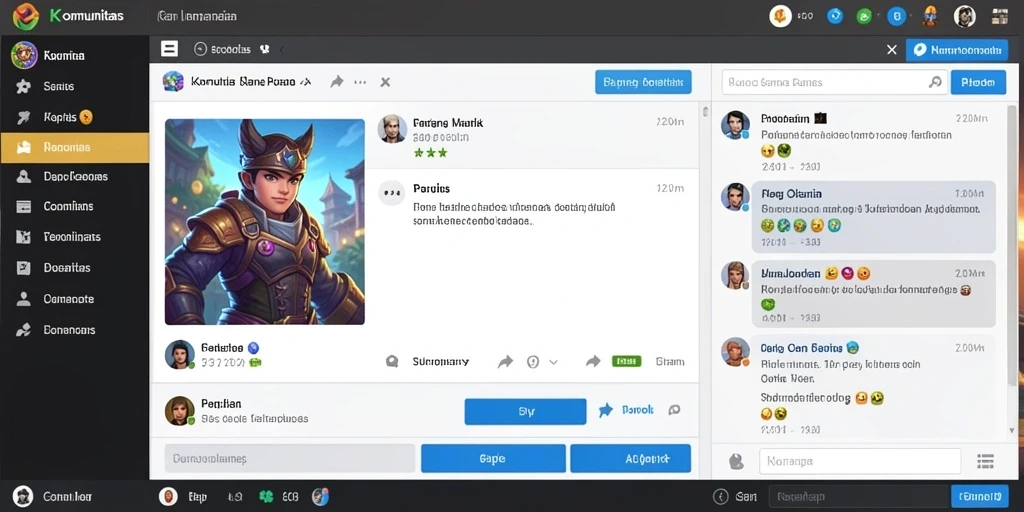
Task: Click the post scrollbar handle near the top
Action: 705,112
